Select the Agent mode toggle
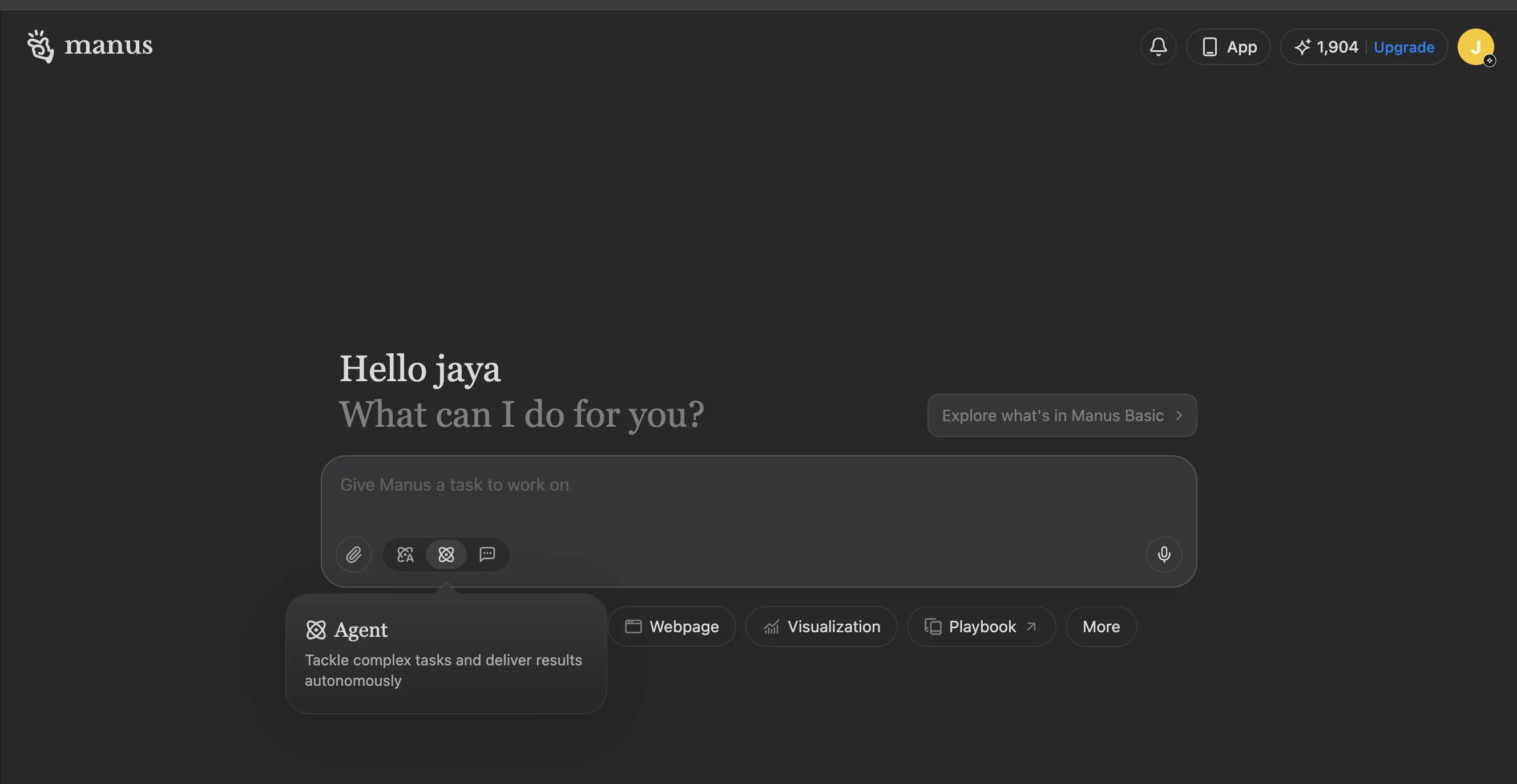This screenshot has height=784, width=1517. click(446, 554)
